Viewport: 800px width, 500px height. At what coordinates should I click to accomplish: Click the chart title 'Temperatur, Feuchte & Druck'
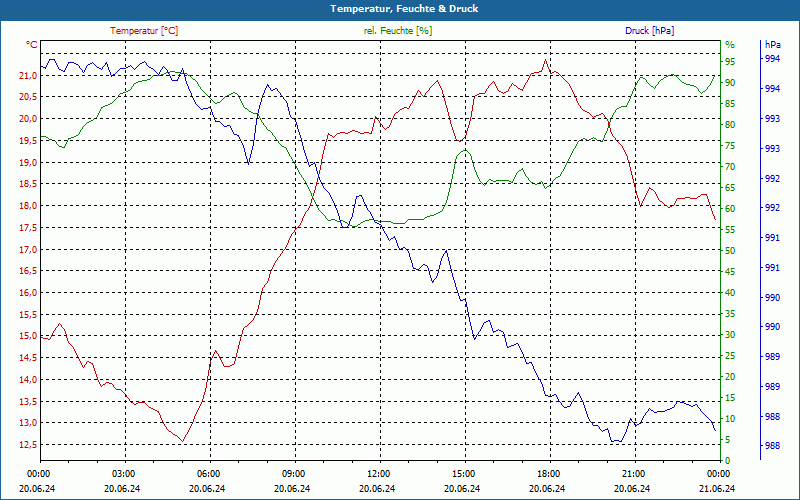(x=404, y=9)
